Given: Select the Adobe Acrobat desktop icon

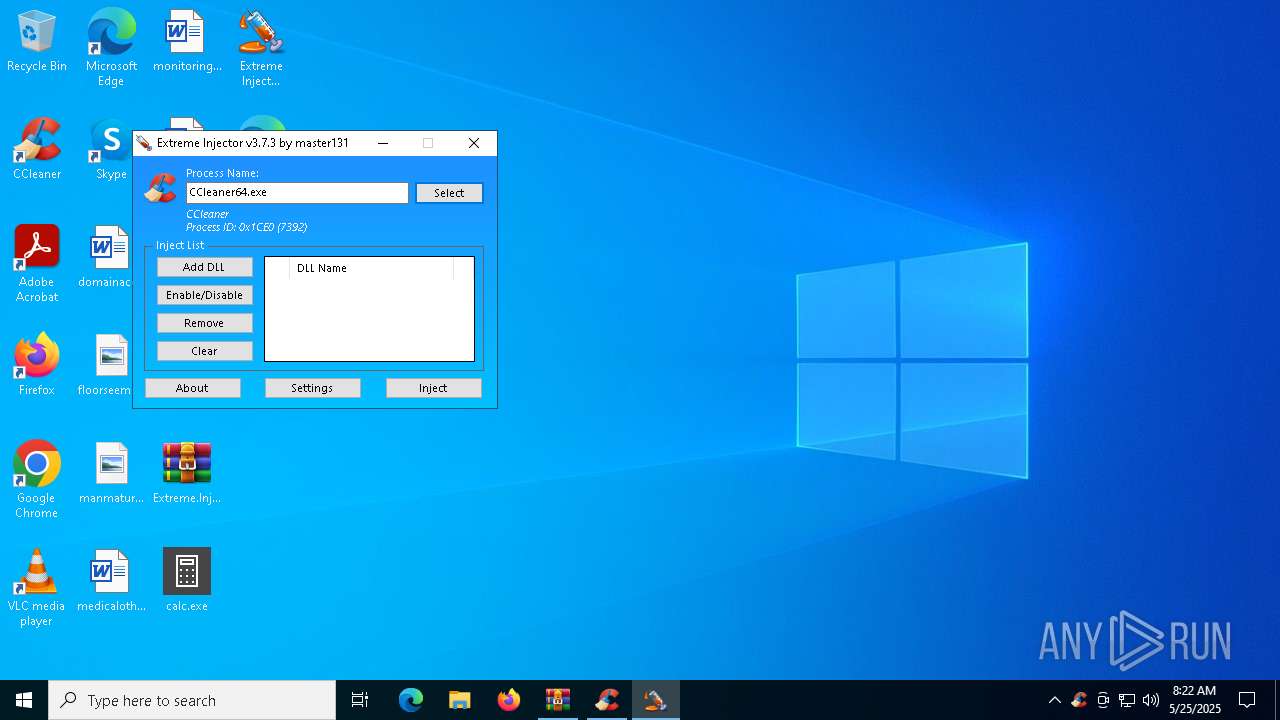Looking at the screenshot, I should click(37, 264).
